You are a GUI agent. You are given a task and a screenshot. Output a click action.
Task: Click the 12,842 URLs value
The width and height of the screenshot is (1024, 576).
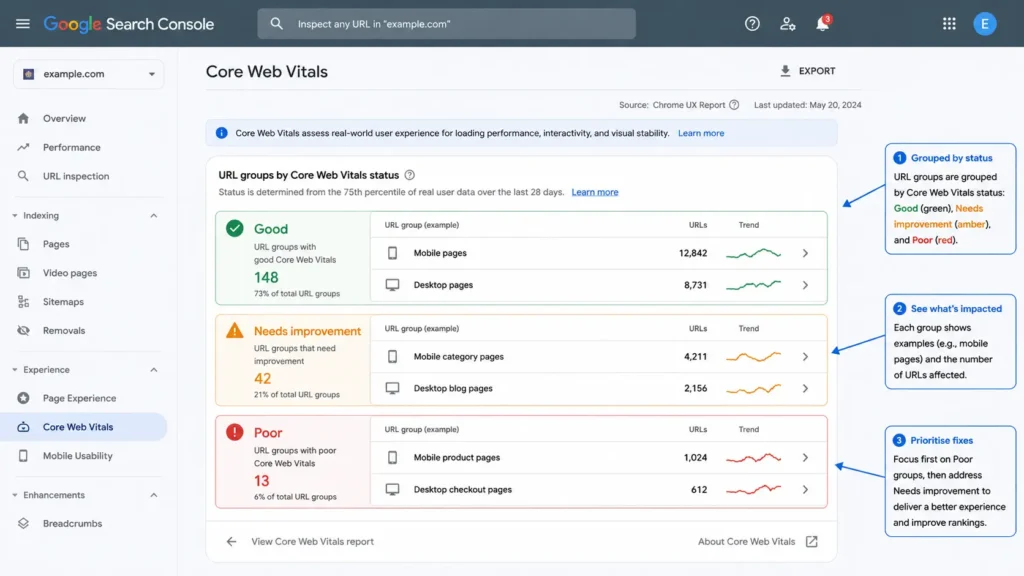[693, 253]
